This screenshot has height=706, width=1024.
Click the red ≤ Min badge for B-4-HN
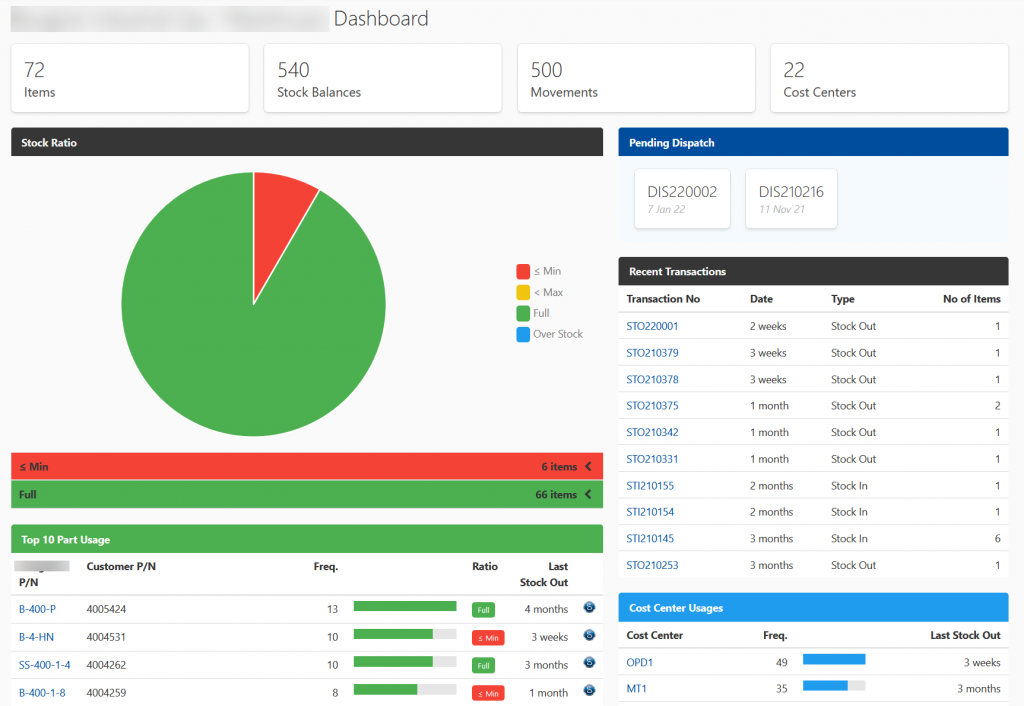pos(488,637)
